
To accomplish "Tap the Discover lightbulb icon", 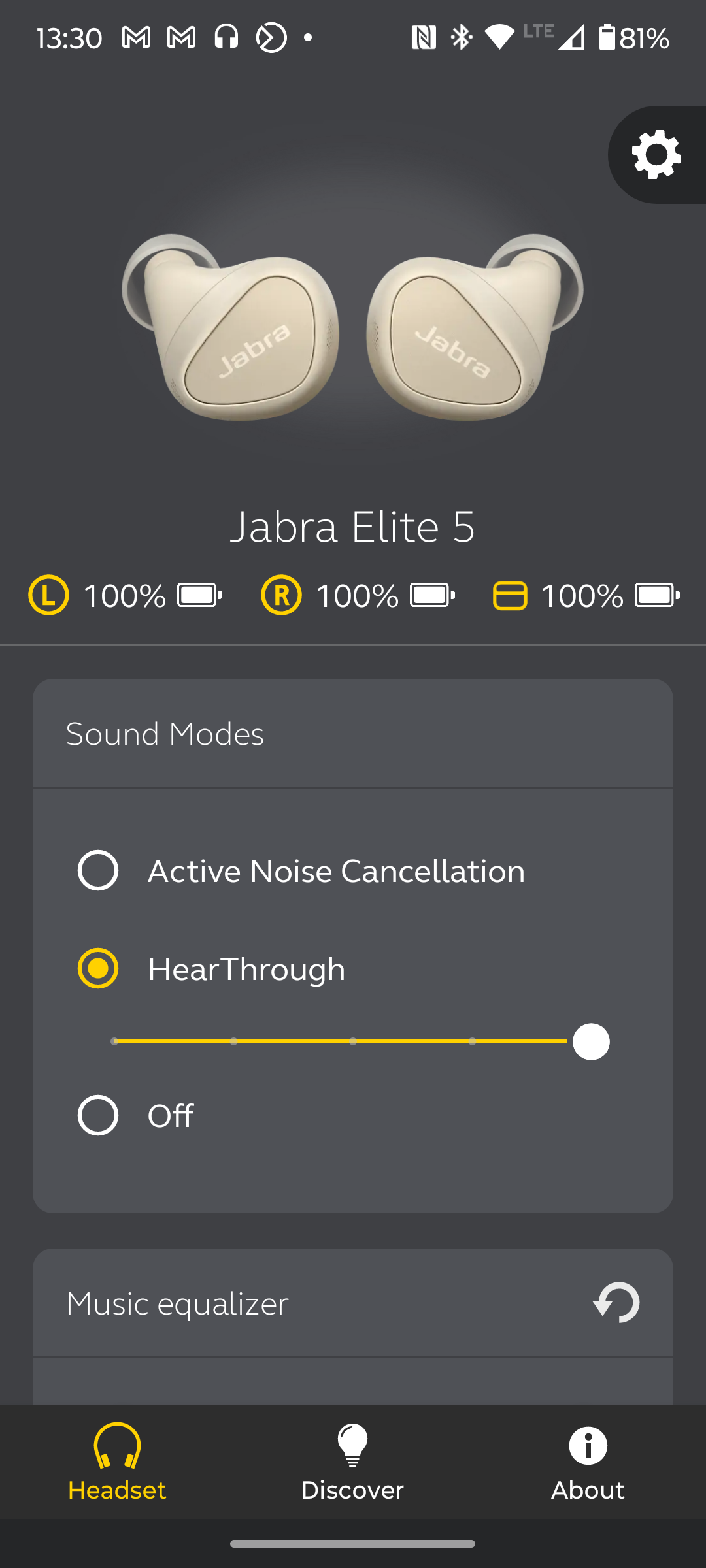I will (x=352, y=1445).
